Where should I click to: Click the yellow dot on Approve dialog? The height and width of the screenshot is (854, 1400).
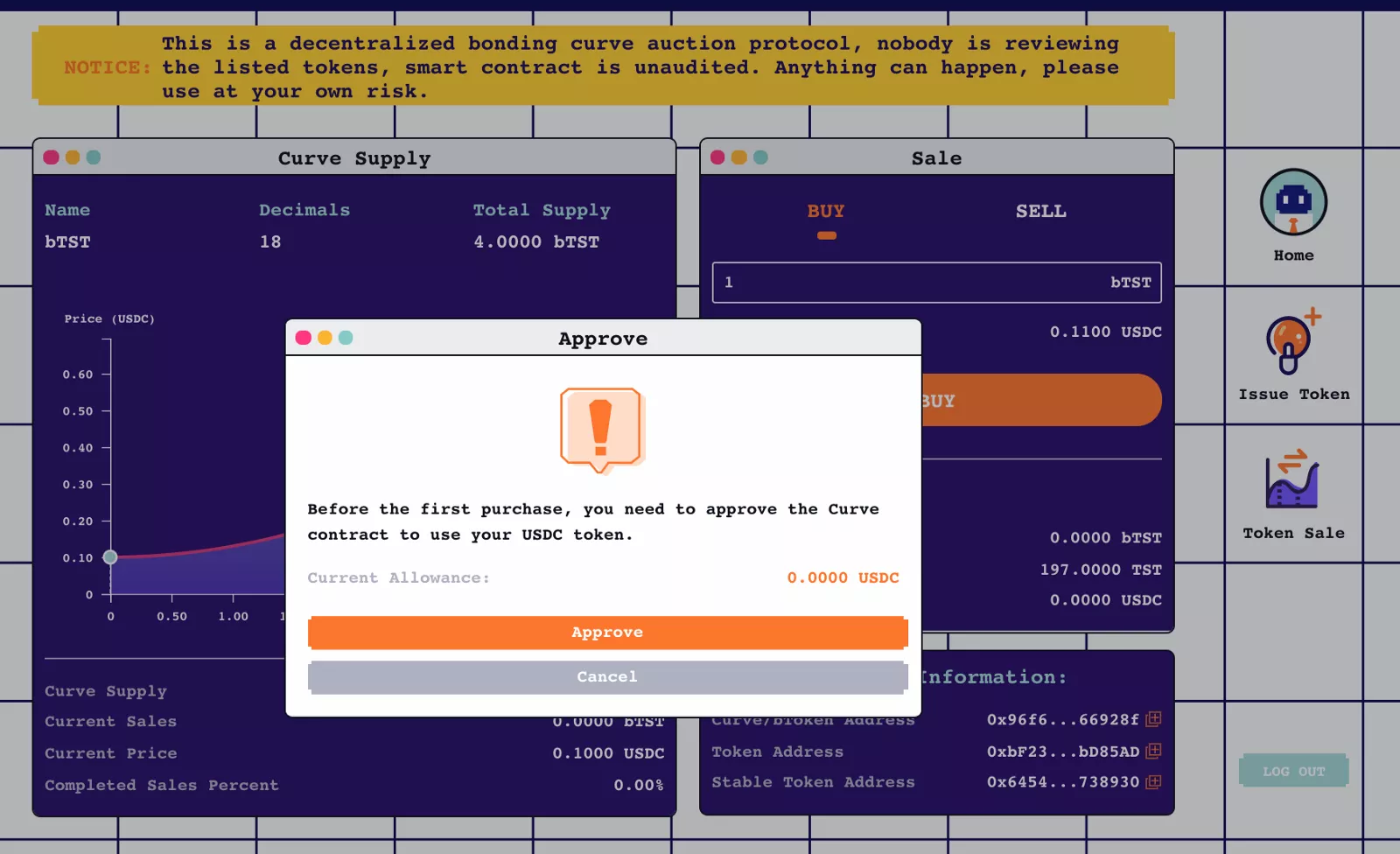pos(325,338)
